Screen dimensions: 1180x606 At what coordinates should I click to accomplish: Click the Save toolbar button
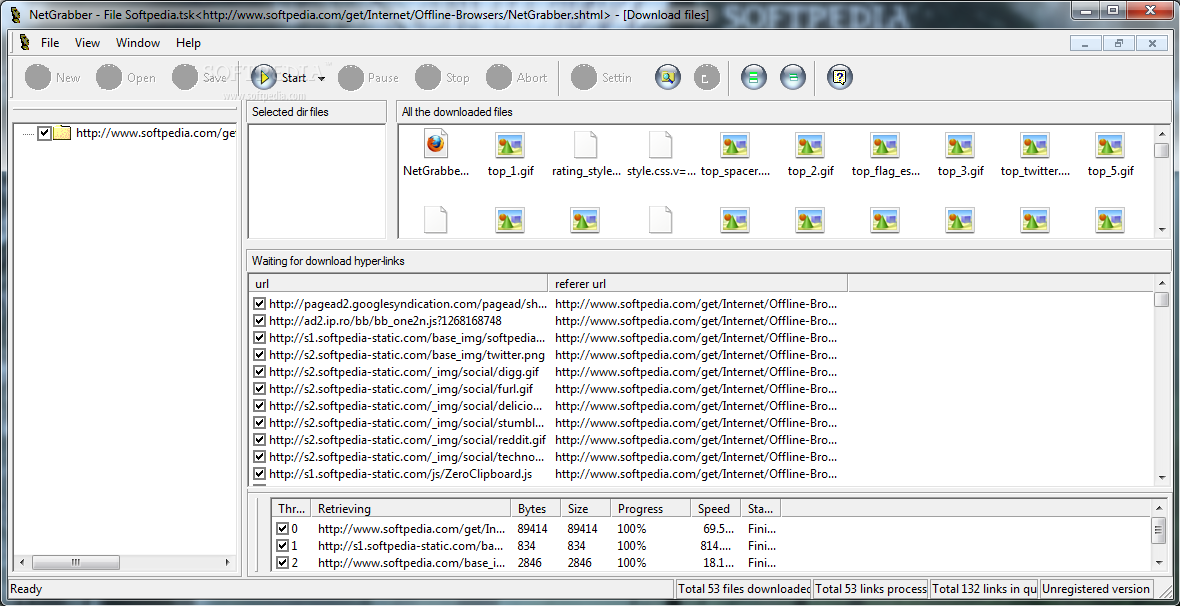199,78
